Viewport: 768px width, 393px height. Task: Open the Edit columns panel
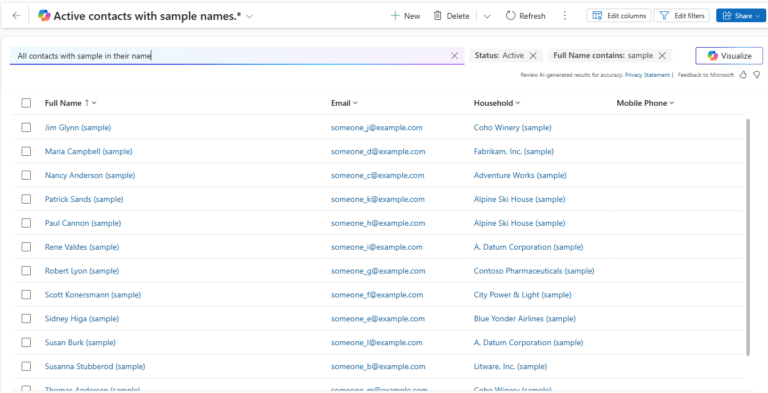coord(619,16)
